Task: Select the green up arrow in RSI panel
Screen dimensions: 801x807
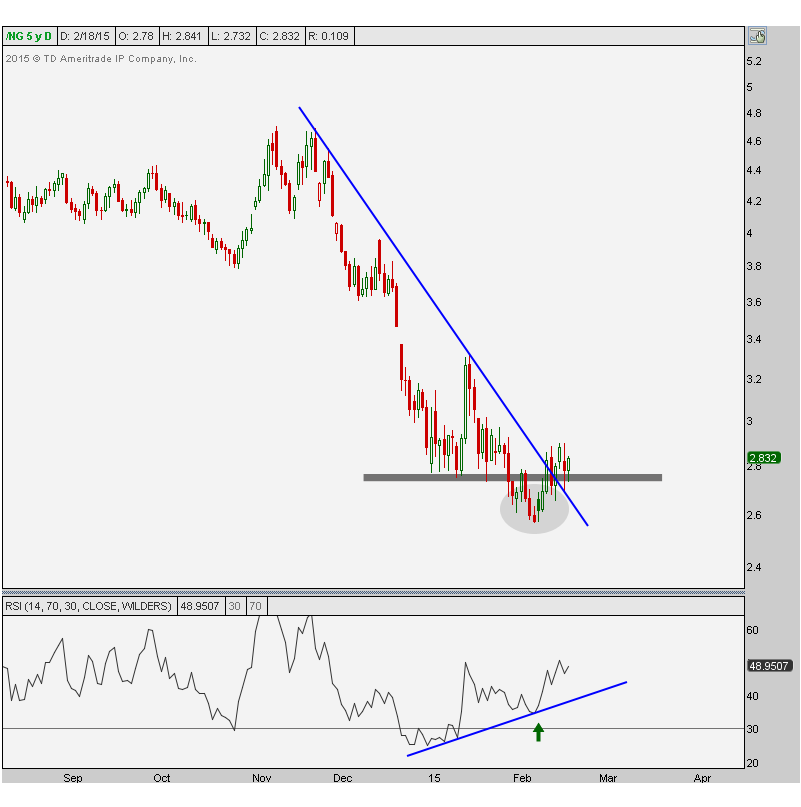Action: coord(538,732)
